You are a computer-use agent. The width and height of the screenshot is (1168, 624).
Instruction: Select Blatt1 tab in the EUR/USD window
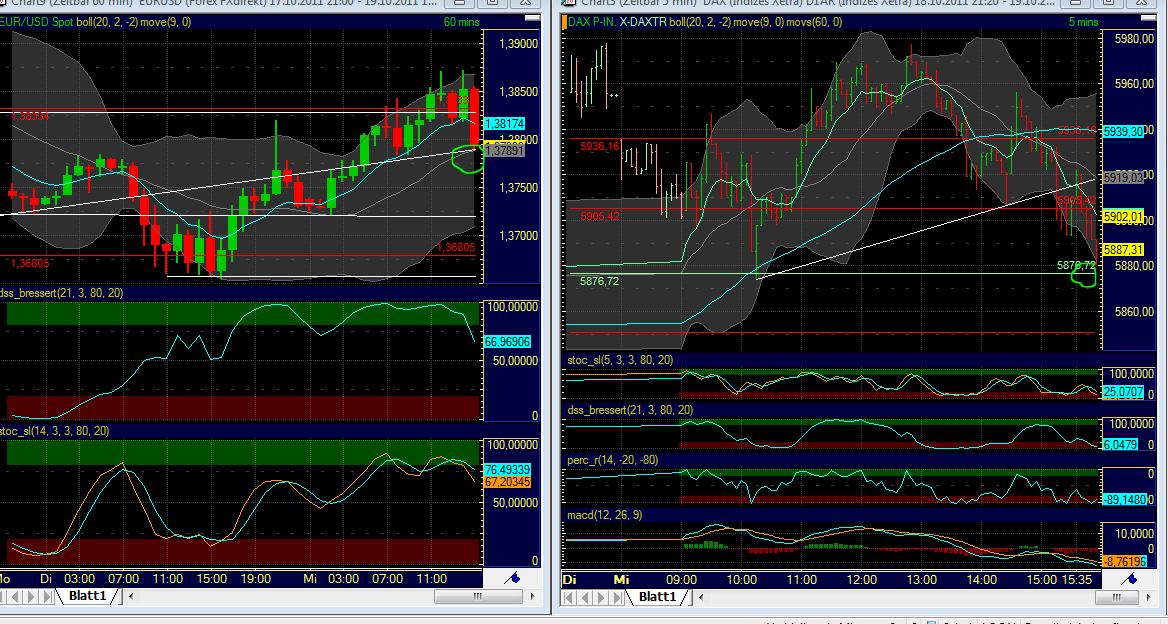coord(88,597)
